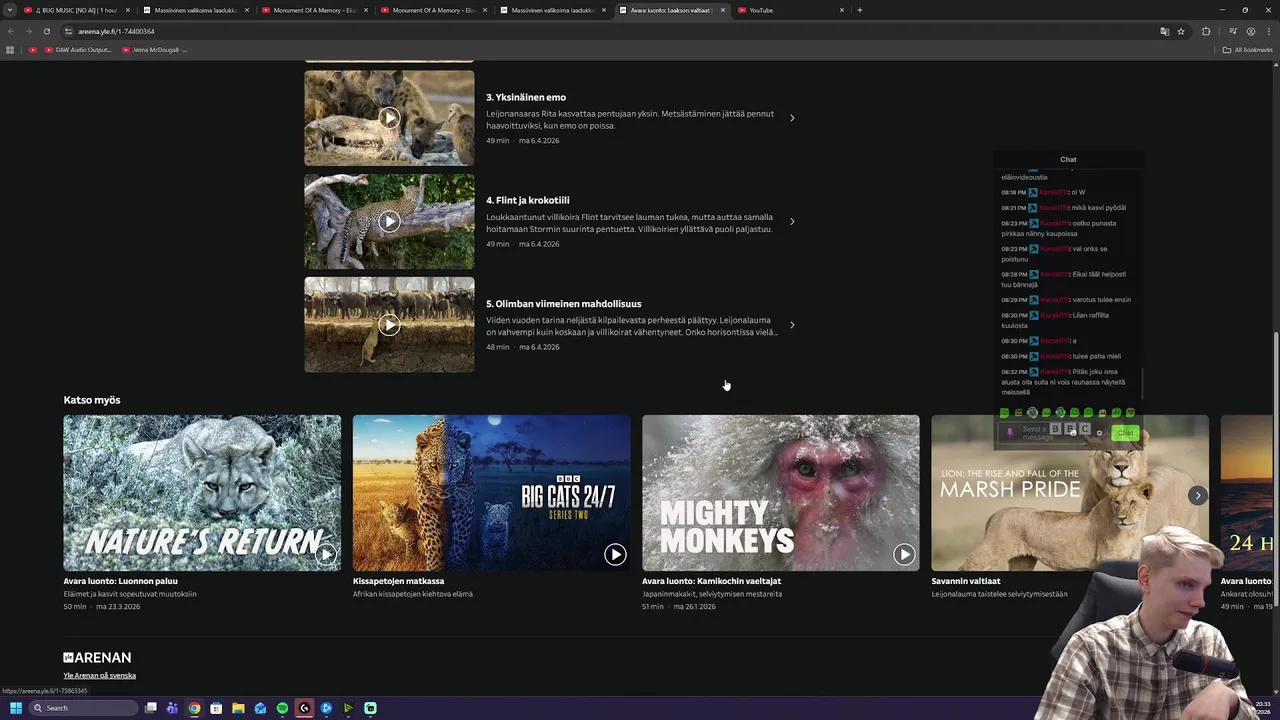Go back in browser history
Viewport: 1280px width, 720px height.
click(11, 31)
